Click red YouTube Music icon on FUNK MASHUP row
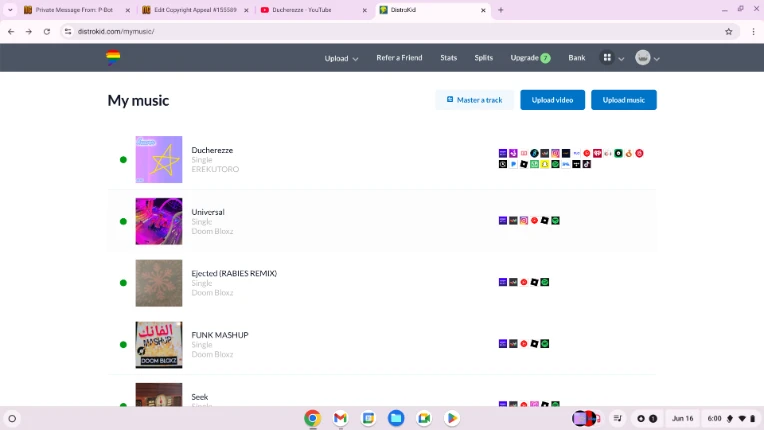This screenshot has height=430, width=764. click(x=524, y=344)
